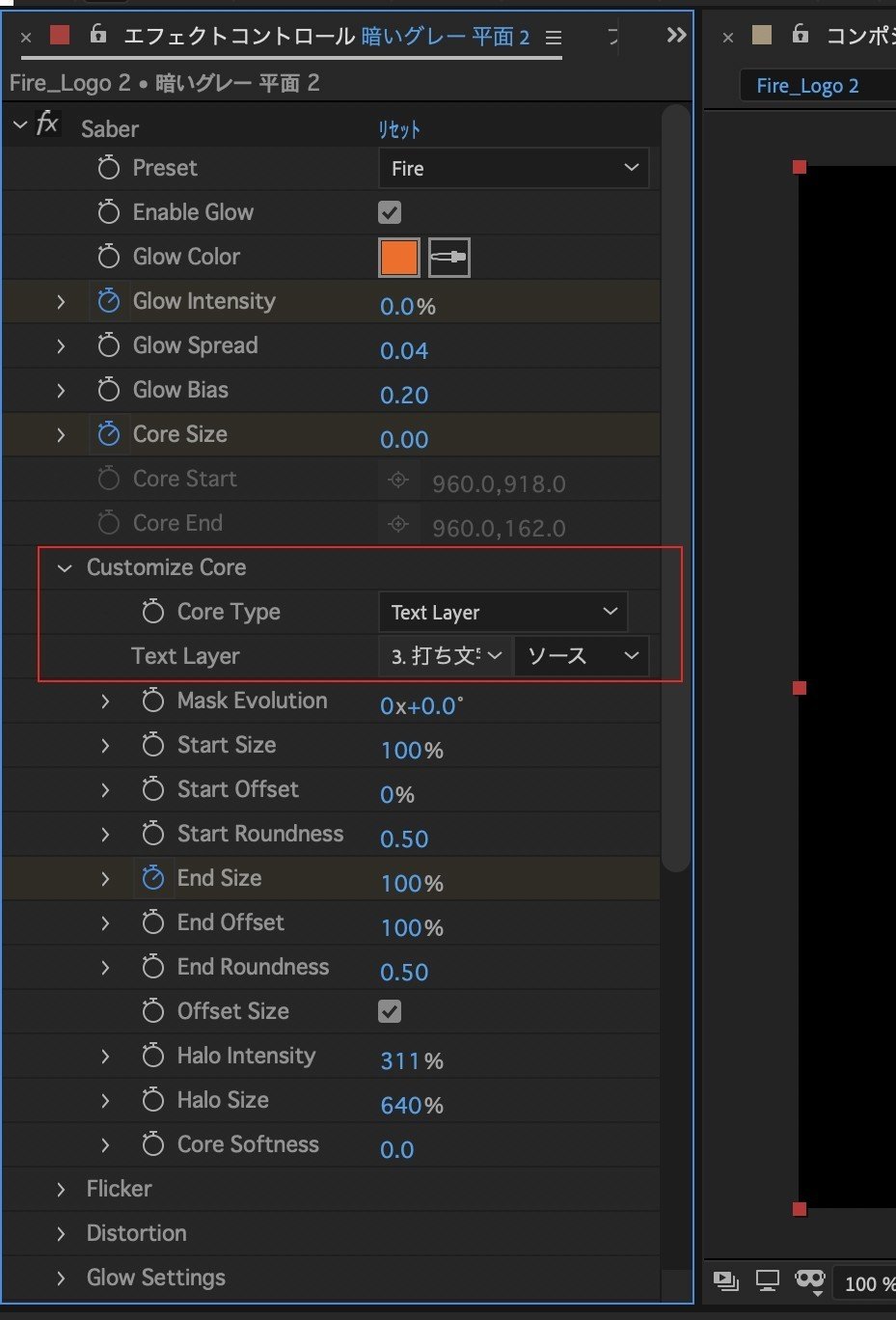Viewport: 896px width, 1320px height.
Task: Expand the Mask Evolution property
Action: (x=105, y=701)
